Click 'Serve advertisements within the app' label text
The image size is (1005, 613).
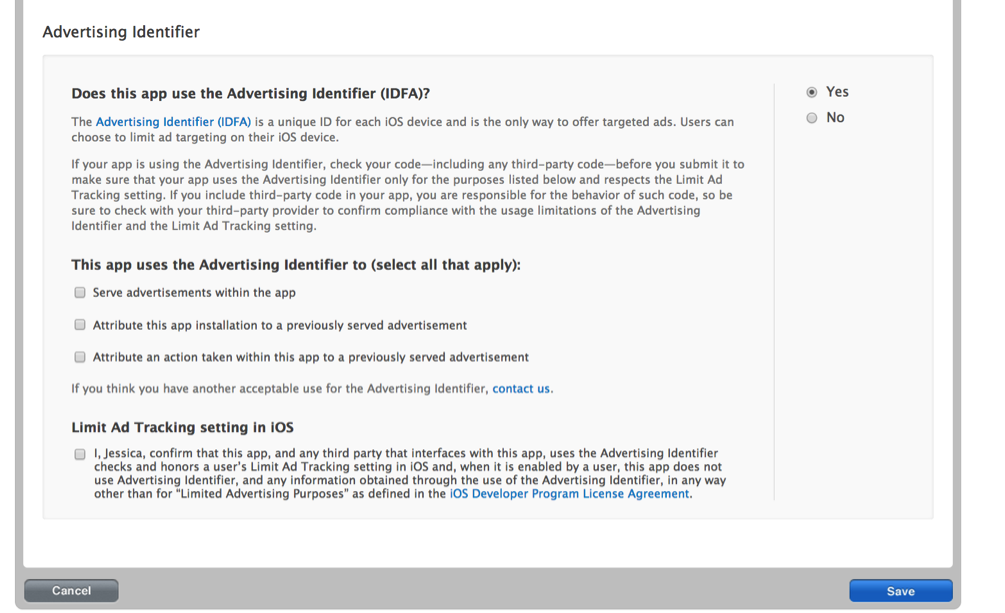pos(194,293)
